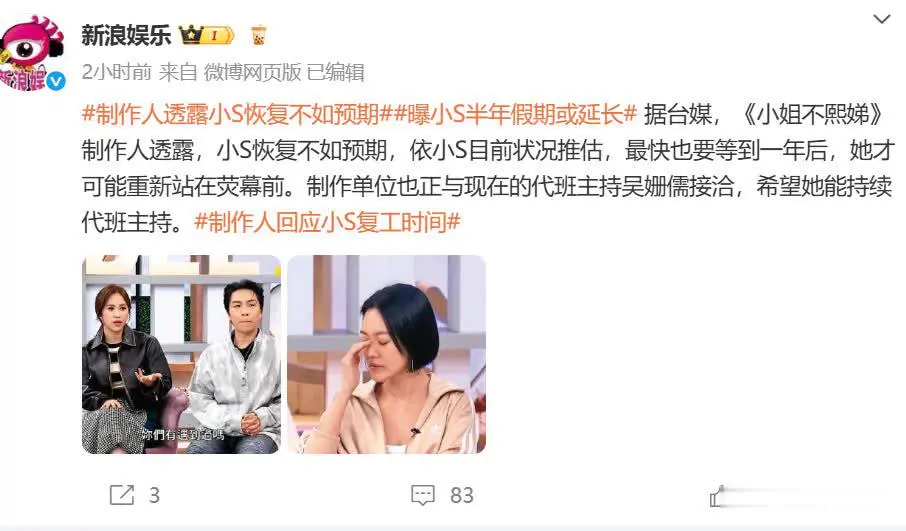Click the gold crown membership badge
Image resolution: width=906 pixels, height=531 pixels.
point(206,35)
